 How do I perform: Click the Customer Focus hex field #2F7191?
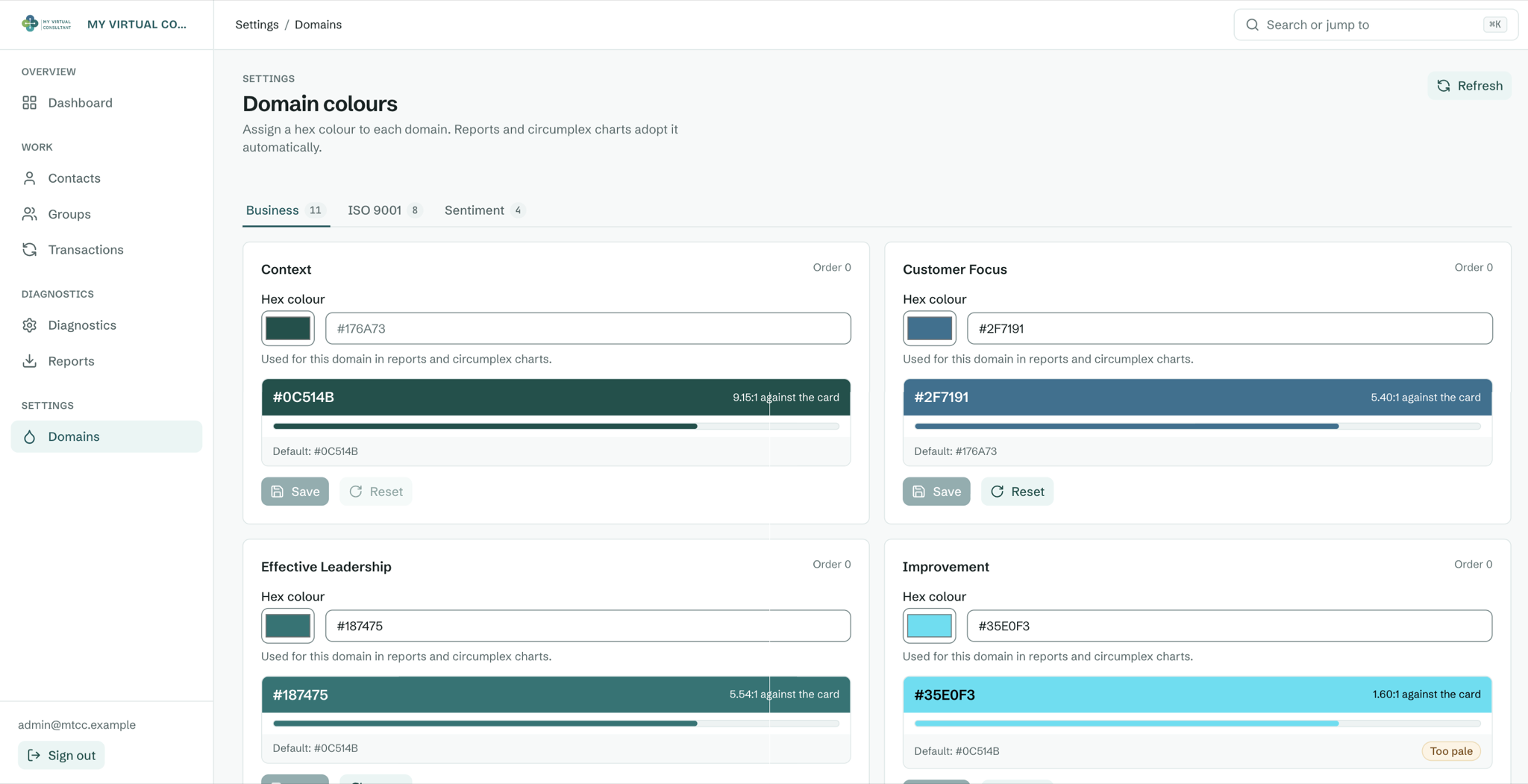click(x=1230, y=328)
